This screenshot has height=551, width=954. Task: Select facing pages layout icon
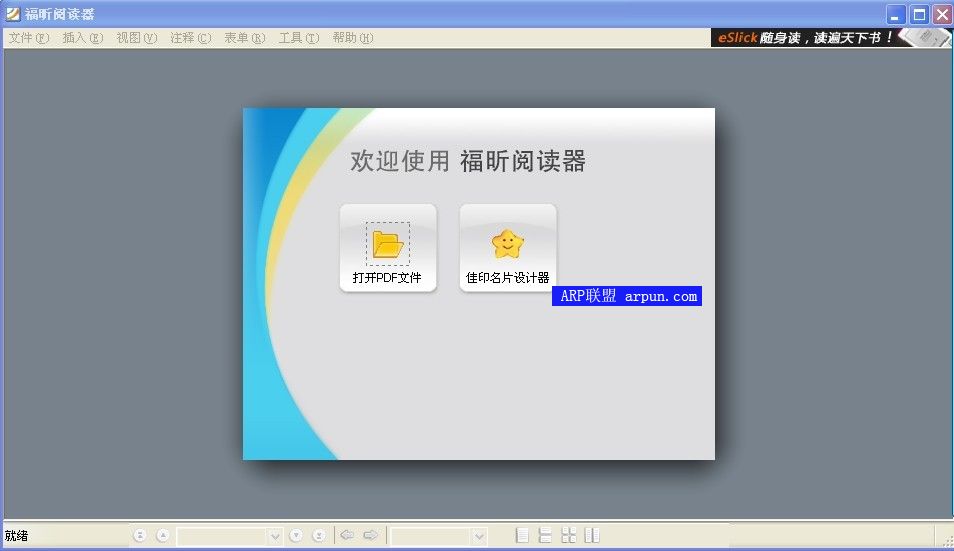[592, 535]
